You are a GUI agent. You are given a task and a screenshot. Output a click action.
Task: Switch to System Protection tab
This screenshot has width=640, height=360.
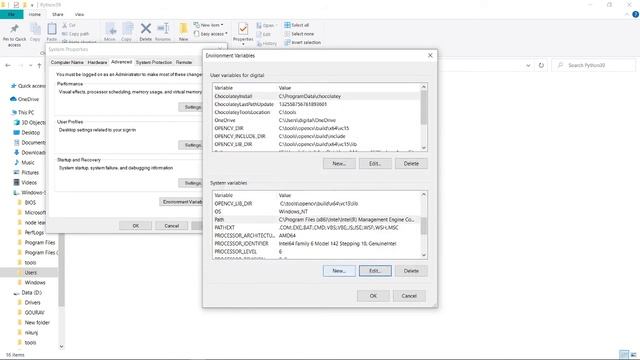pos(154,62)
